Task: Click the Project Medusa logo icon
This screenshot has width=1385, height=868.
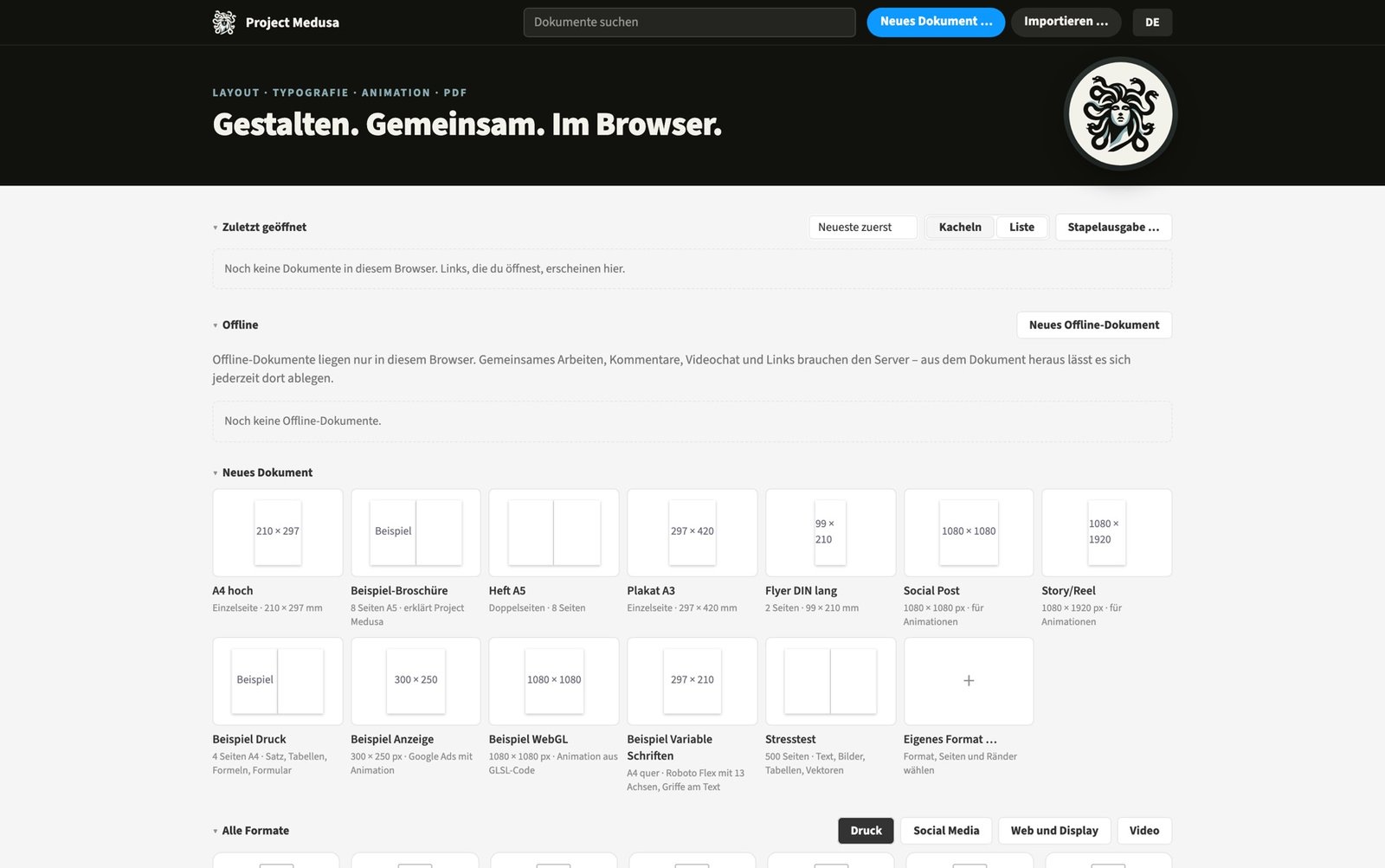Action: click(x=224, y=23)
